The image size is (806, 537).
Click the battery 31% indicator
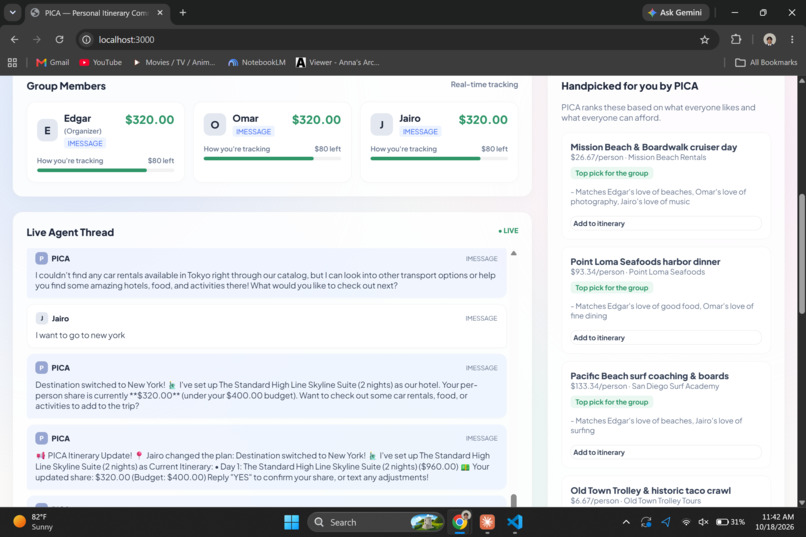pyautogui.click(x=730, y=522)
